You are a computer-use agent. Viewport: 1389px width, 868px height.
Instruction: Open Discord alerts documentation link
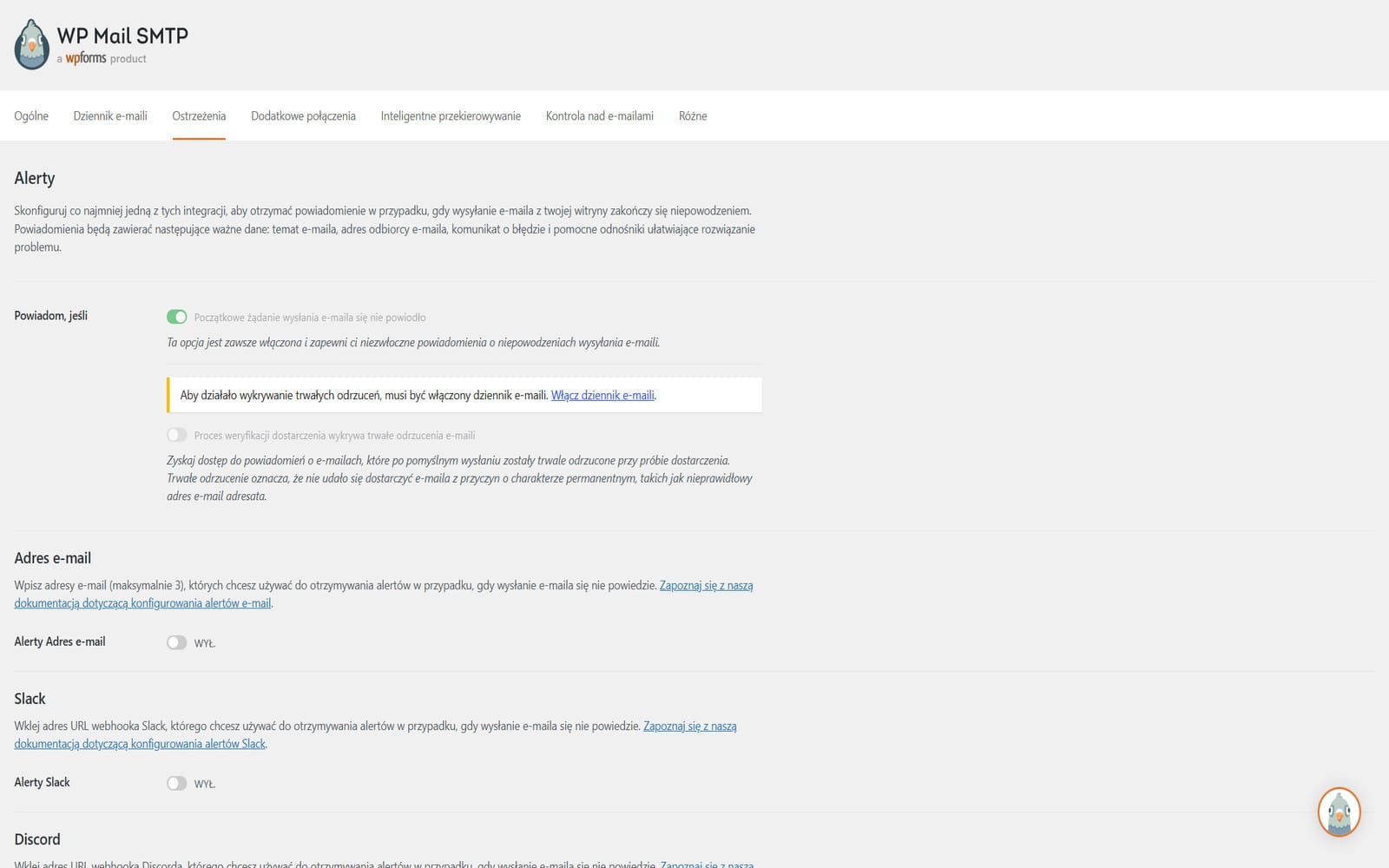(x=707, y=864)
